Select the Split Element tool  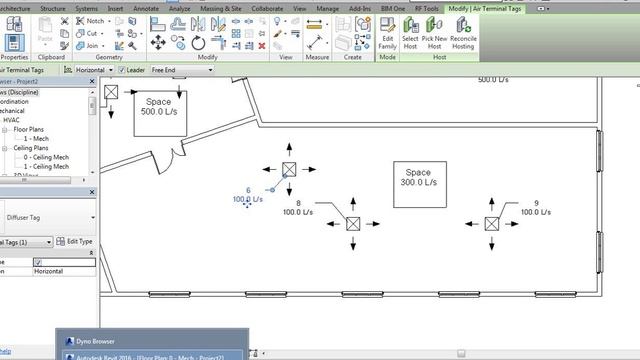pos(236,21)
